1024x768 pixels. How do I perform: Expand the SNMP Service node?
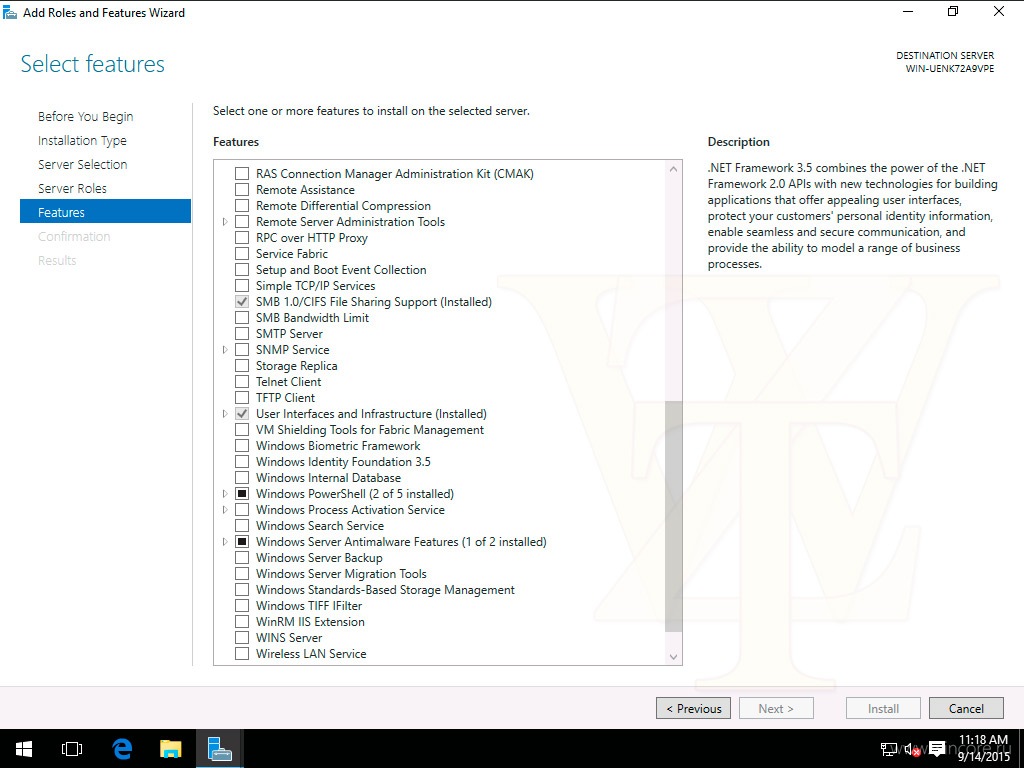pyautogui.click(x=225, y=350)
